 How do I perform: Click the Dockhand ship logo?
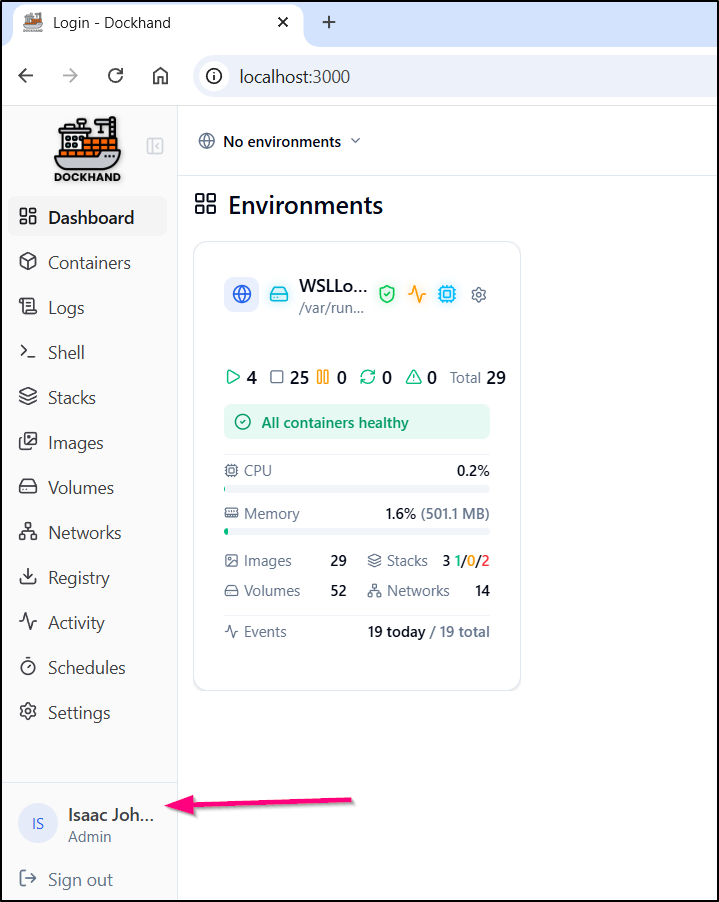87,149
